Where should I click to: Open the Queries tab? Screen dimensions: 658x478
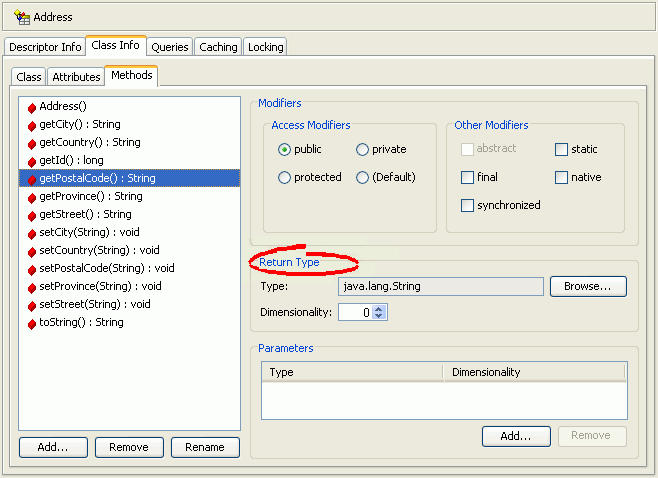tap(170, 47)
